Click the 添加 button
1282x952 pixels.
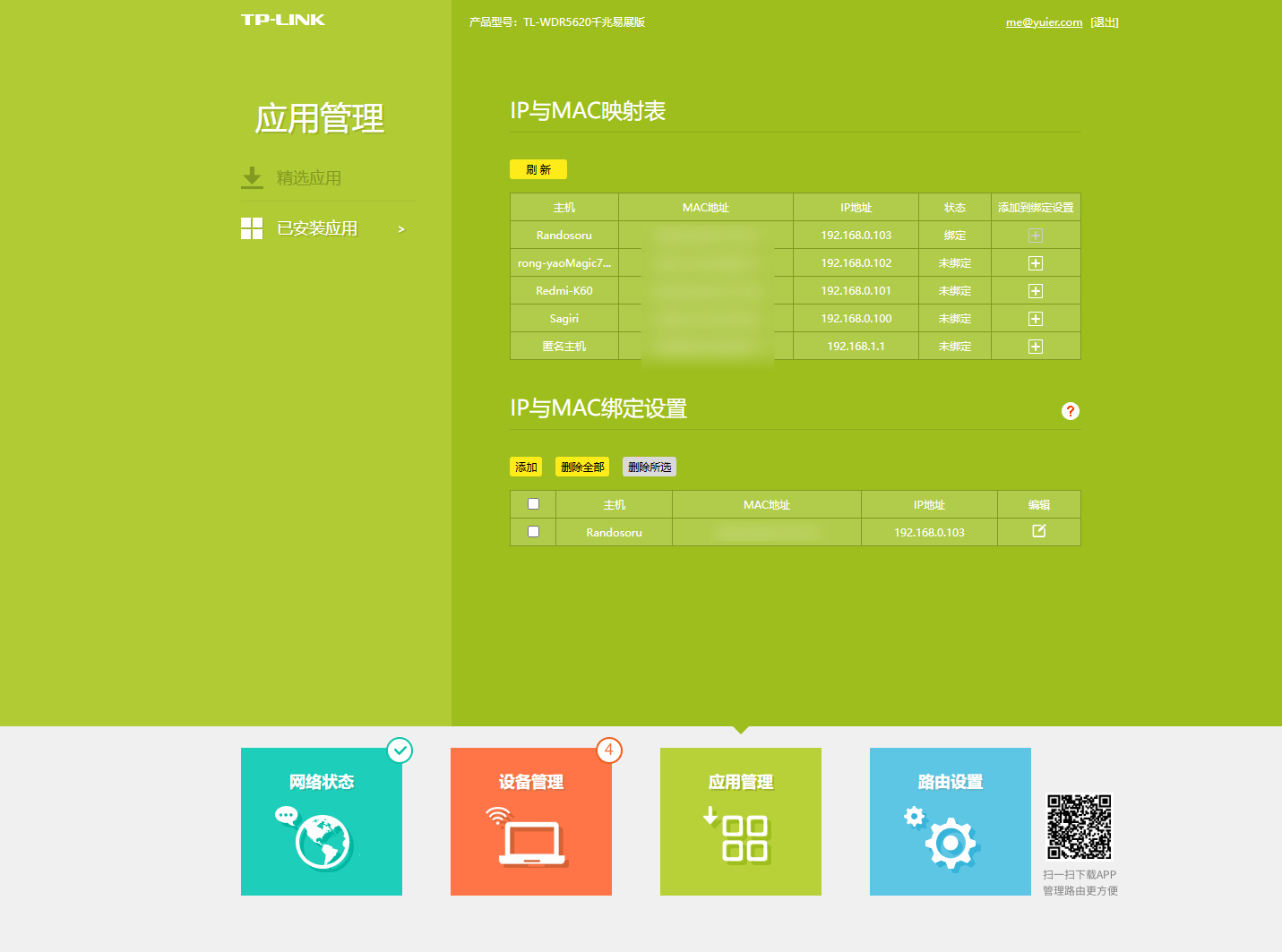(526, 467)
